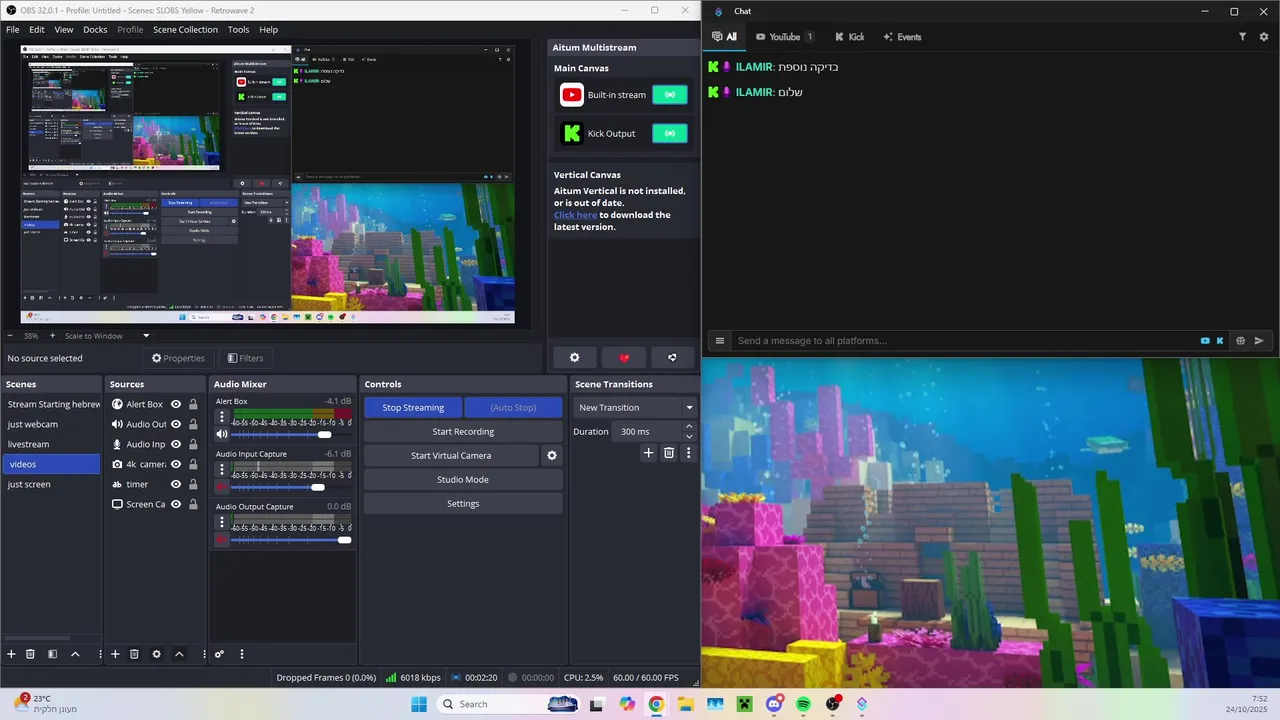1280x720 pixels.
Task: Click the YouTube logo beside Built-in stream
Action: pos(572,95)
